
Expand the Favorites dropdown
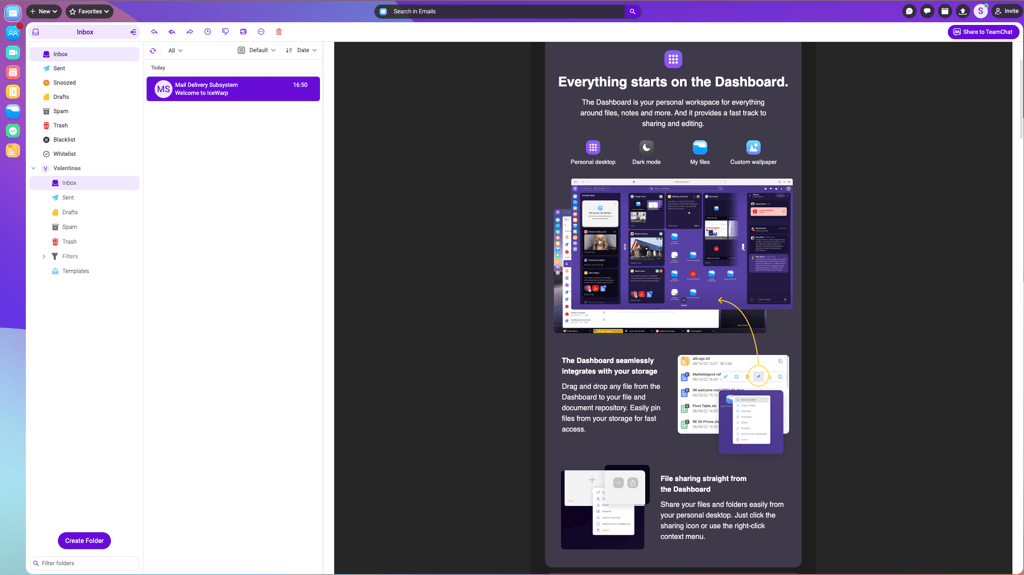click(89, 11)
